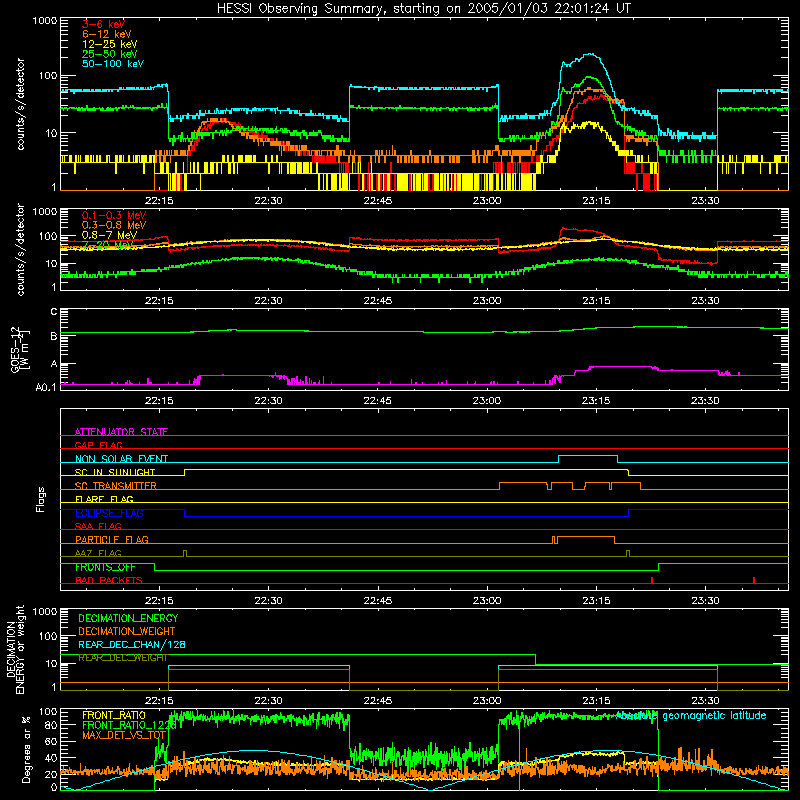Click the yellow 12-25 keV legend label
Viewport: 800px width, 800px height.
pos(109,44)
